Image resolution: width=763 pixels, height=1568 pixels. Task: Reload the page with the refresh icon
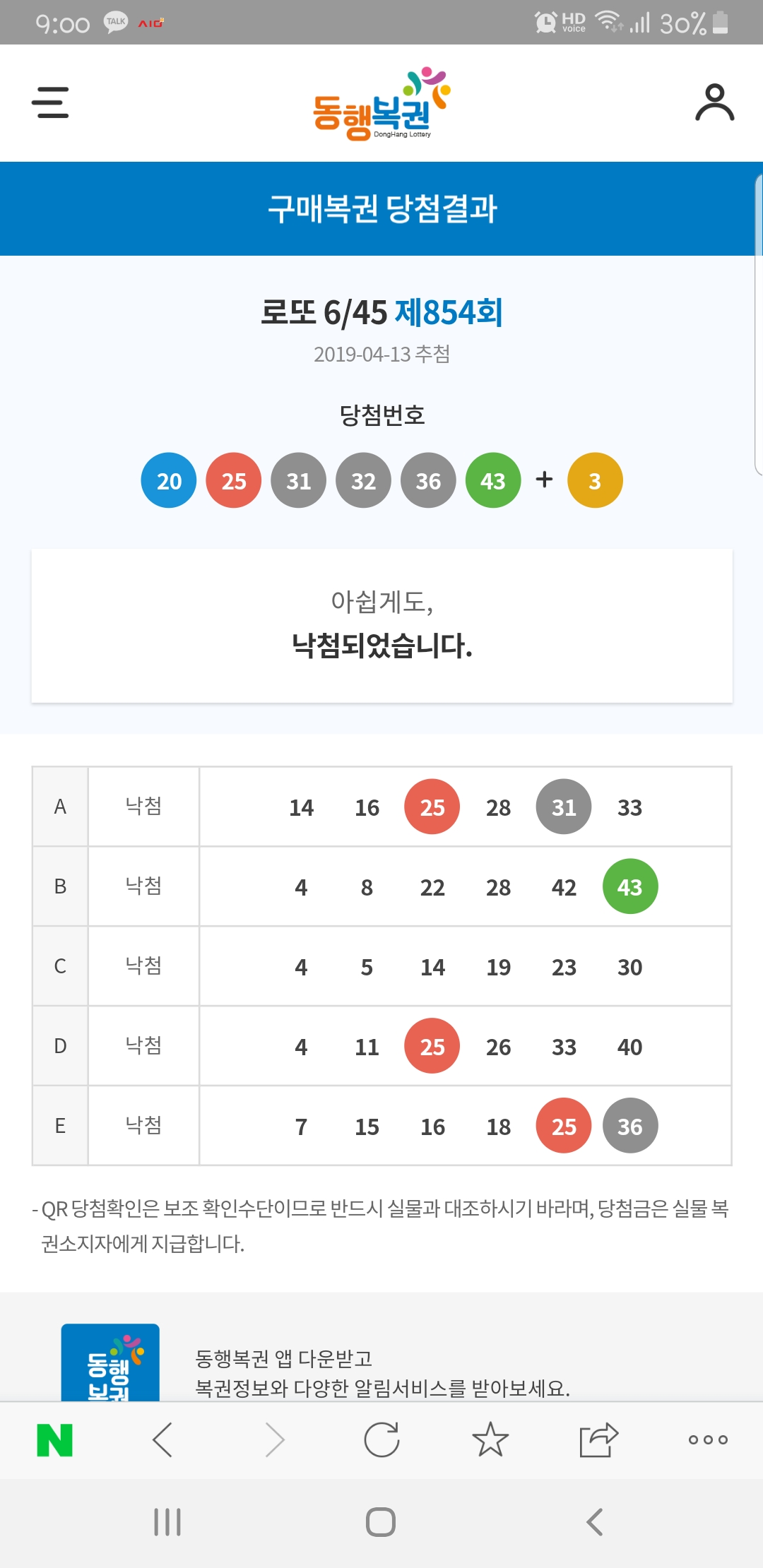click(x=381, y=1440)
